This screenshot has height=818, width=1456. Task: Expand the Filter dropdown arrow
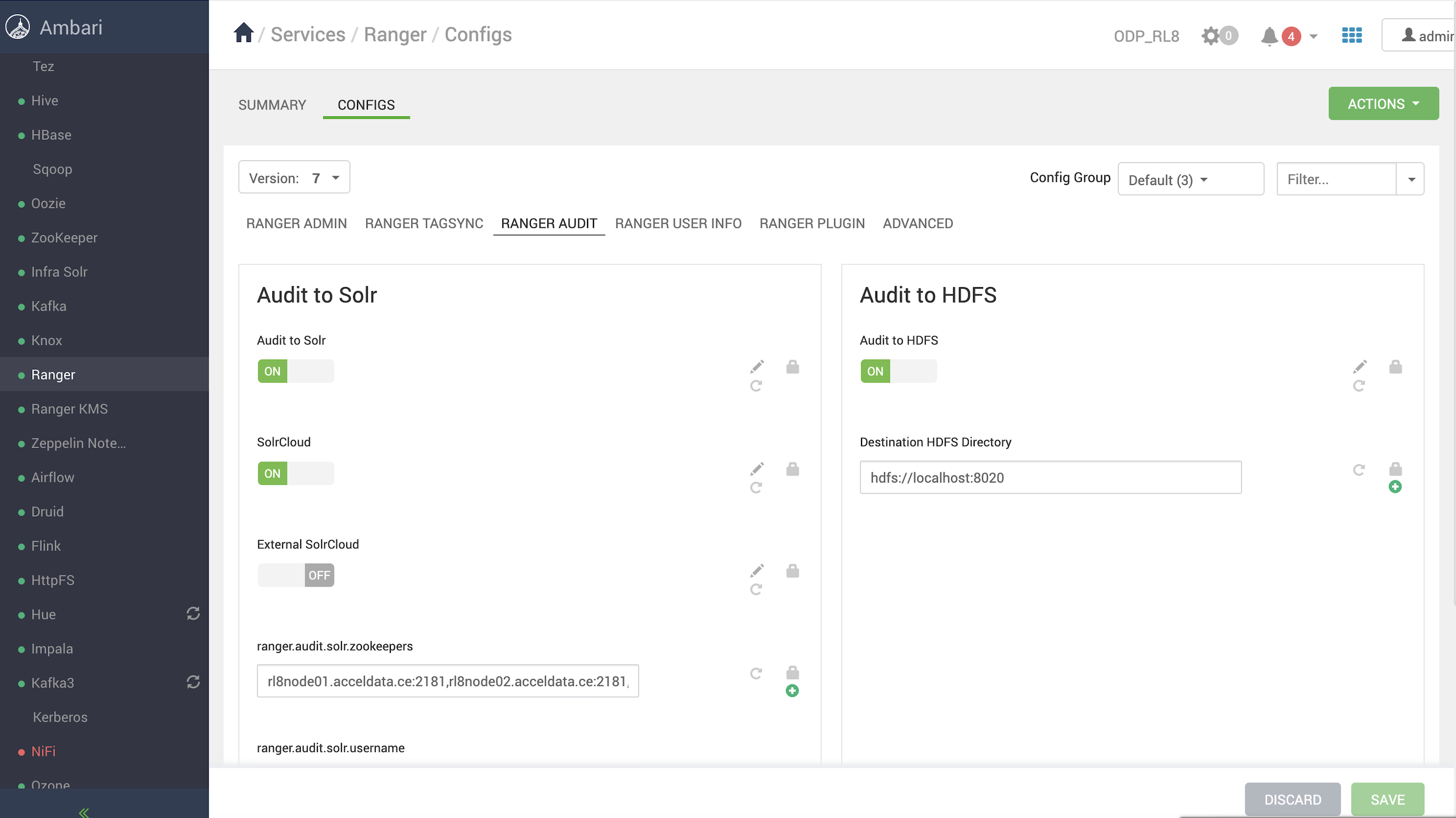pos(1411,179)
